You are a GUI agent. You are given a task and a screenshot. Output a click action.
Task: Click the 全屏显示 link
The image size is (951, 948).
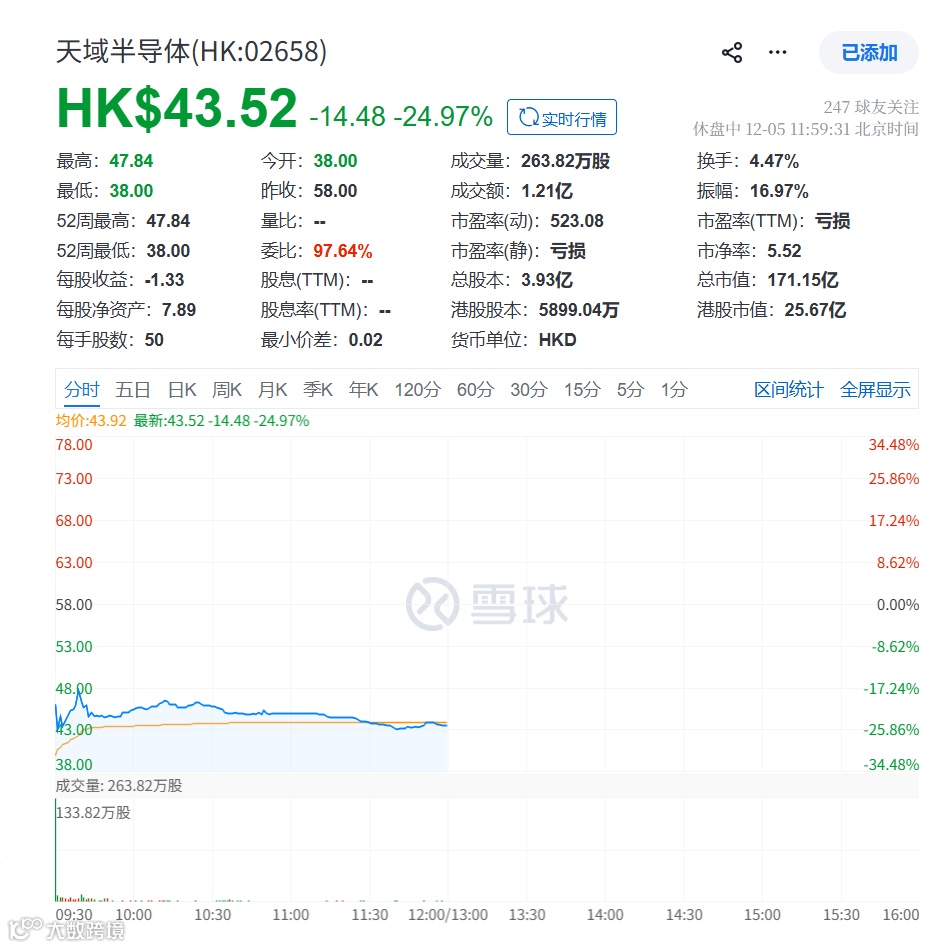click(875, 389)
